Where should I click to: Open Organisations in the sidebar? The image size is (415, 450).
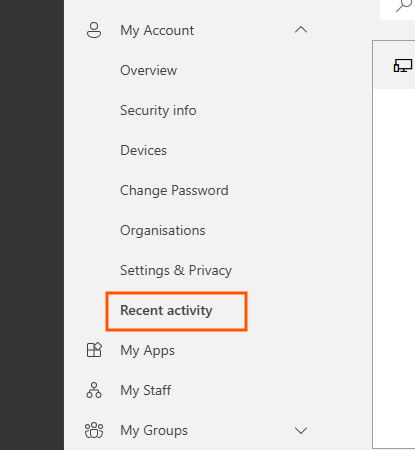click(x=163, y=230)
